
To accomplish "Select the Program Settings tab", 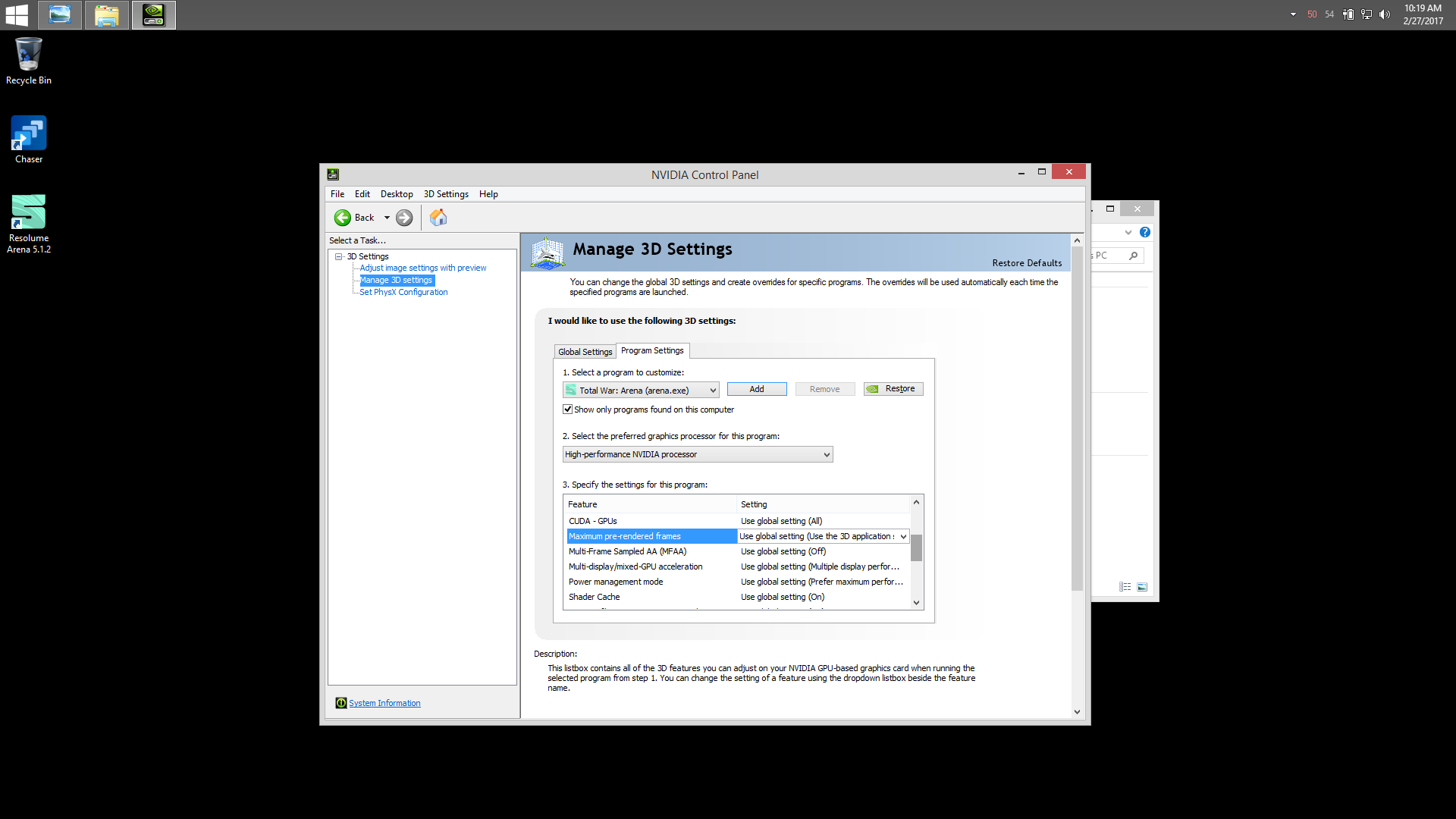I will point(651,350).
